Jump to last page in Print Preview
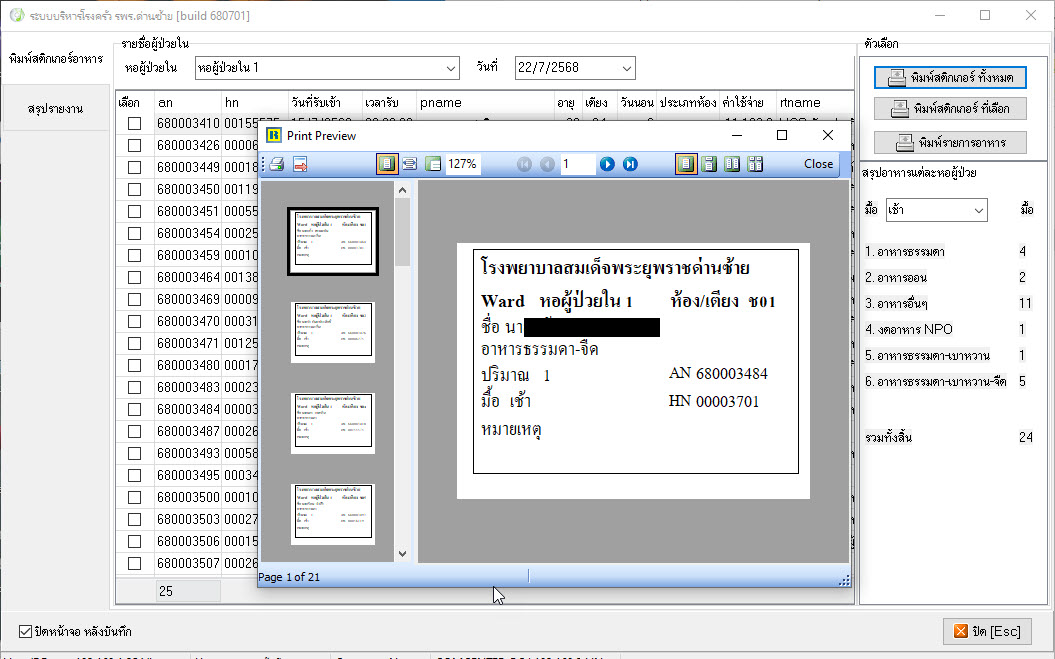 coord(630,164)
